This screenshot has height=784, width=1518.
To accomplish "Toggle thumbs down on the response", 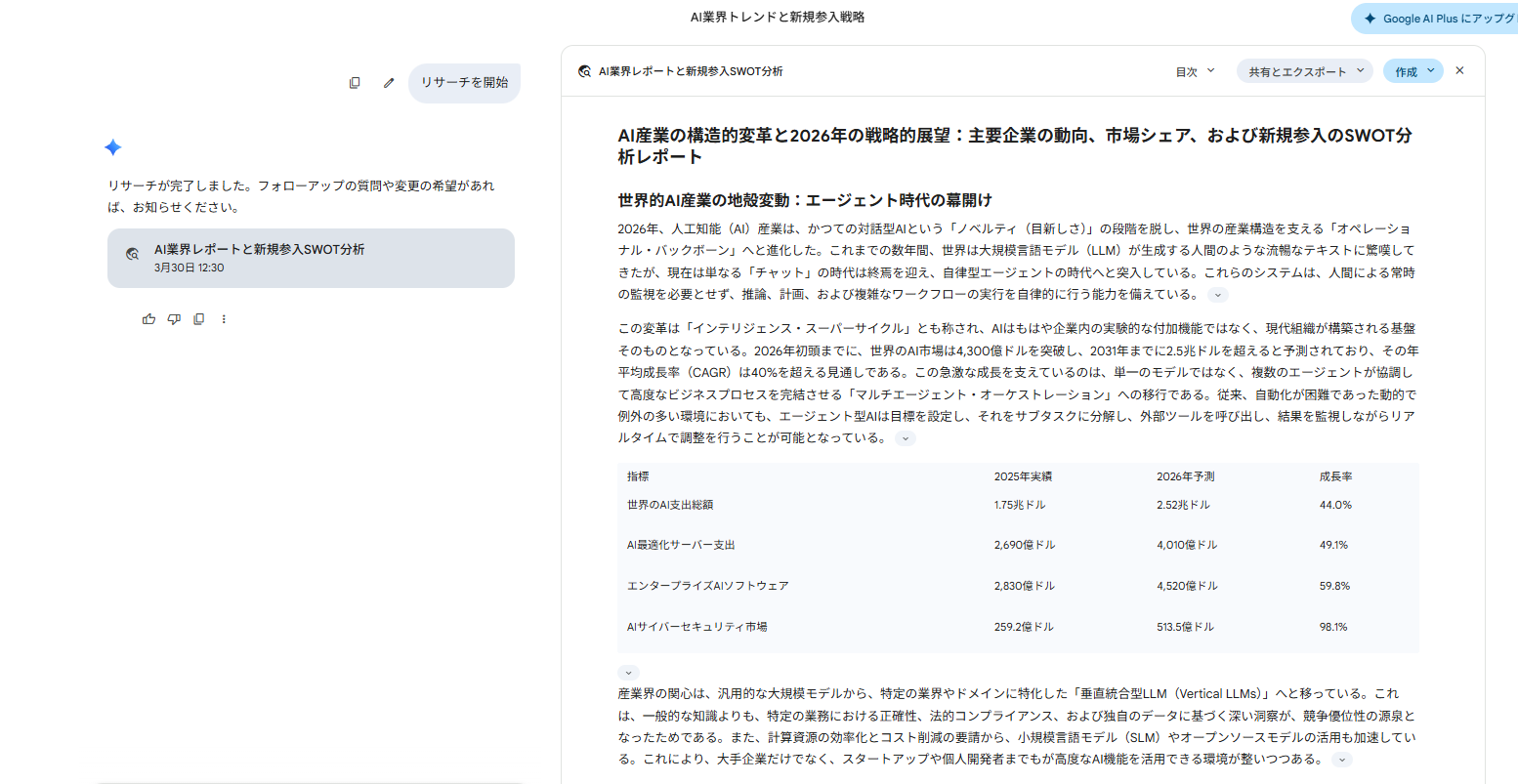I will point(174,319).
